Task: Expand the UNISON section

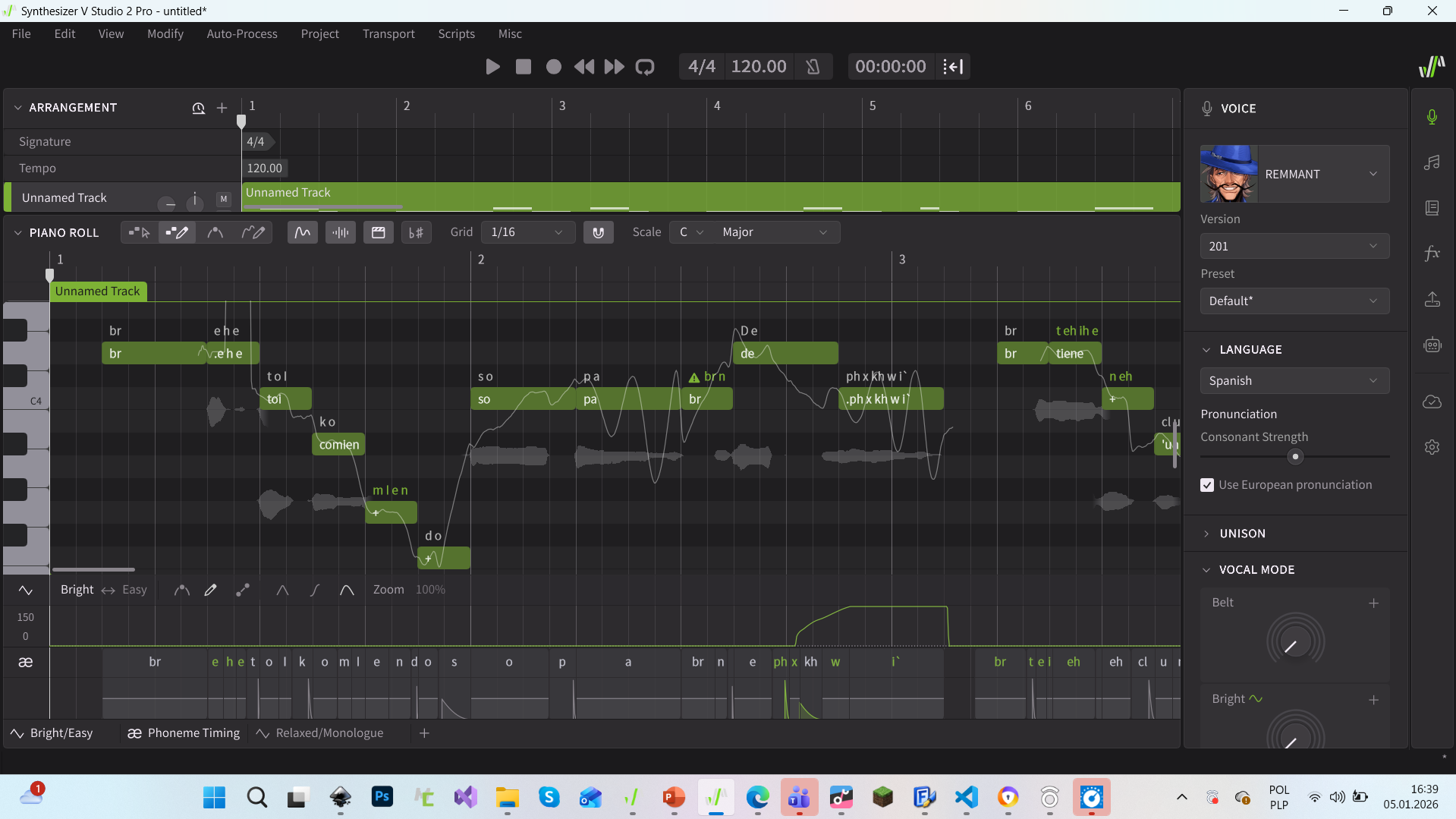Action: point(1206,534)
